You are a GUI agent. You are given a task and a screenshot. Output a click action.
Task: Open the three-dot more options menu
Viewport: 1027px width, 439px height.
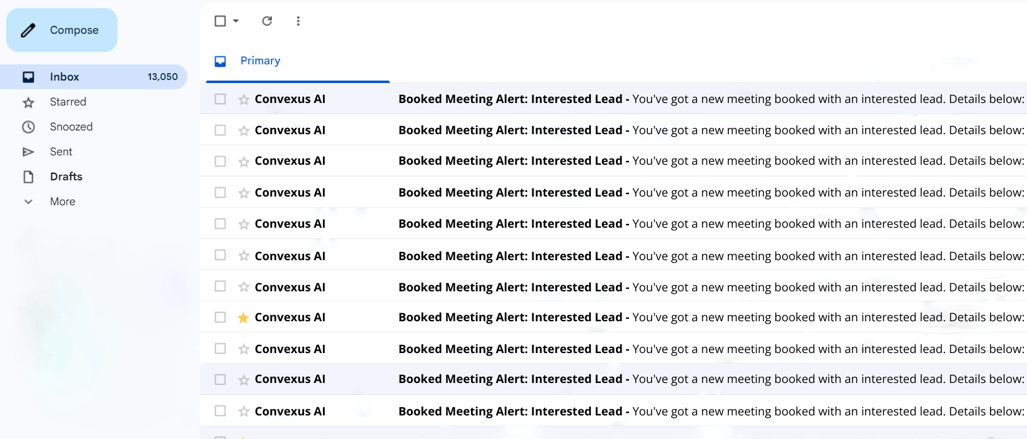(x=298, y=21)
